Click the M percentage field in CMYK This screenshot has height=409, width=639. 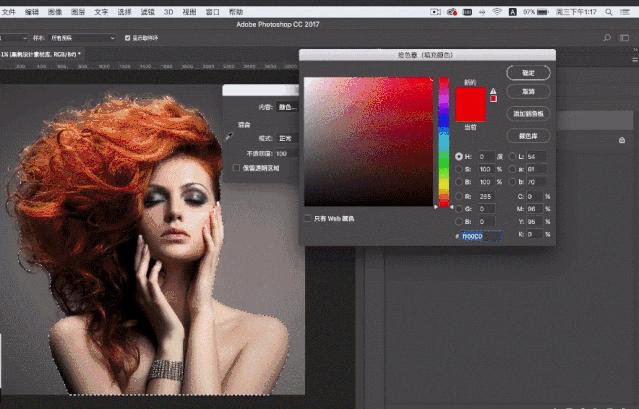(535, 209)
